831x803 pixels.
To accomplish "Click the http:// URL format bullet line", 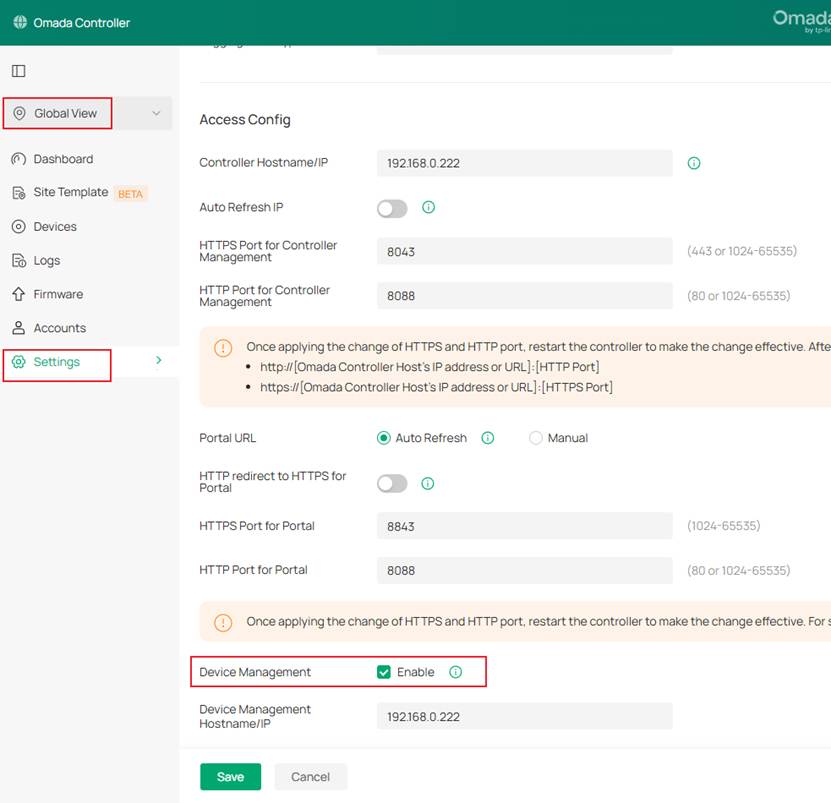I will coord(430,367).
